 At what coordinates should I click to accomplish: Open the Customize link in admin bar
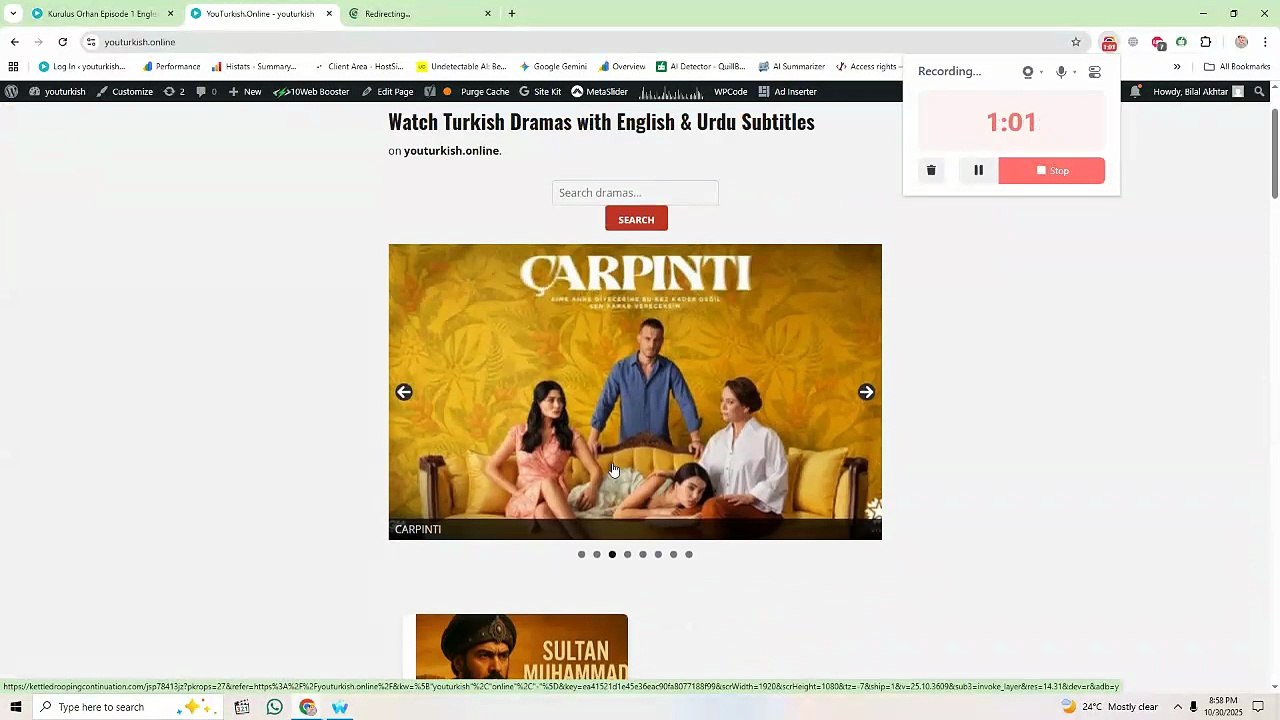pyautogui.click(x=125, y=91)
